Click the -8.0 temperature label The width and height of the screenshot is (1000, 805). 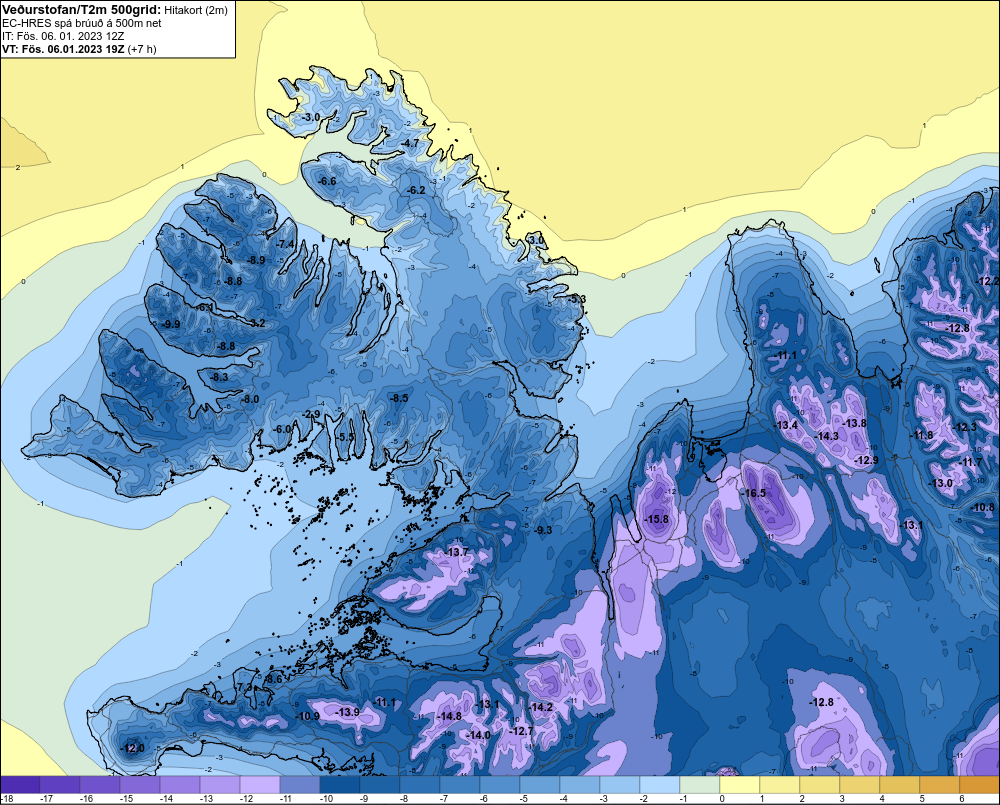248,399
